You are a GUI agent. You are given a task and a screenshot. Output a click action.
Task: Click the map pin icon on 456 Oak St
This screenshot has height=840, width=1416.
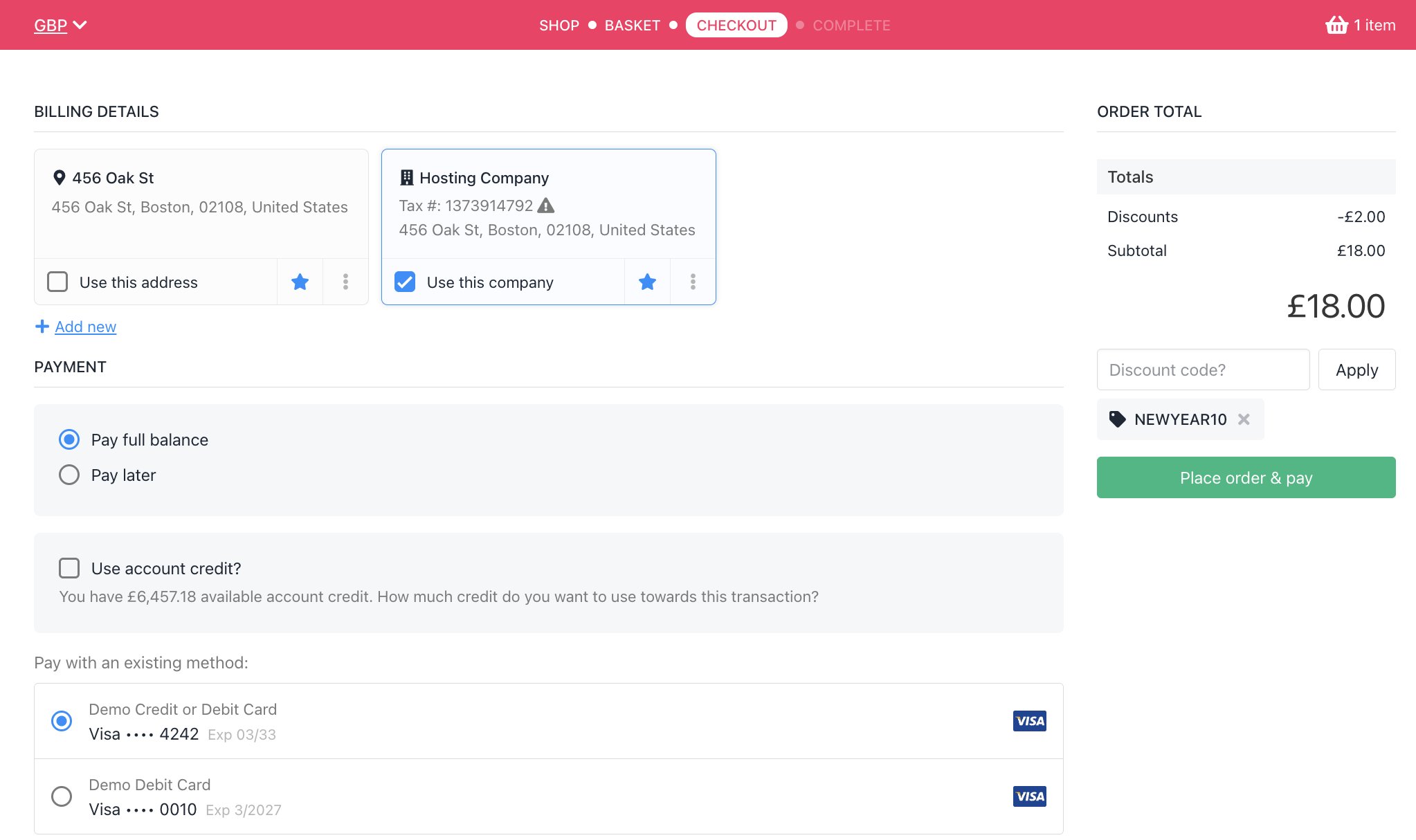pyautogui.click(x=60, y=178)
